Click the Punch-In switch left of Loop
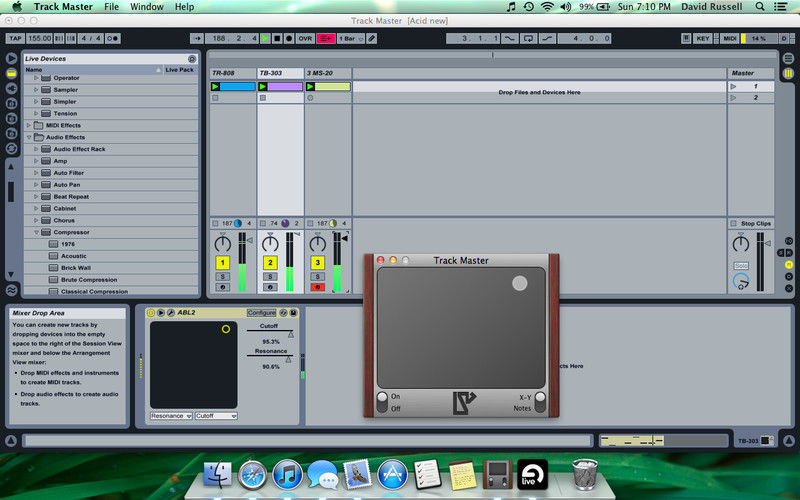 pos(509,38)
